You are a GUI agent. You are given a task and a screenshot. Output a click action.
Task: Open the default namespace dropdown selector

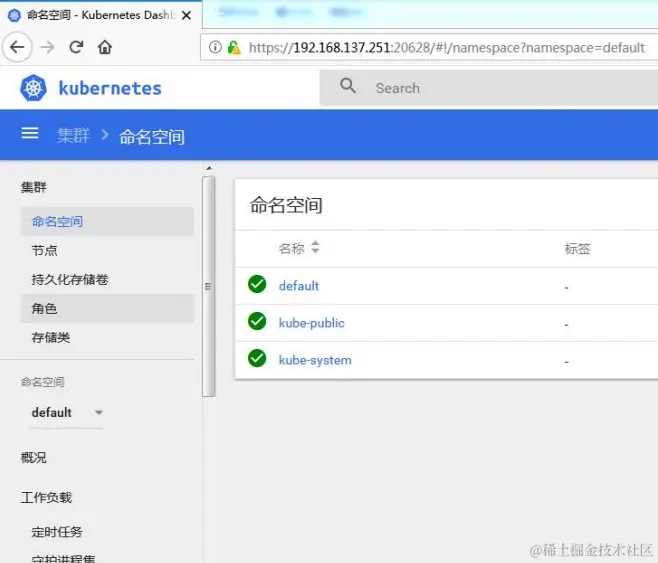click(x=66, y=412)
